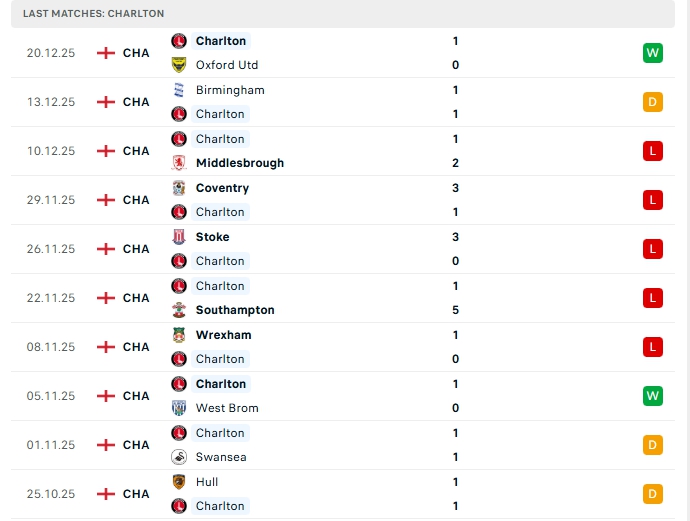This screenshot has height=521, width=690.
Task: Open the Southampton team link
Action: point(235,310)
